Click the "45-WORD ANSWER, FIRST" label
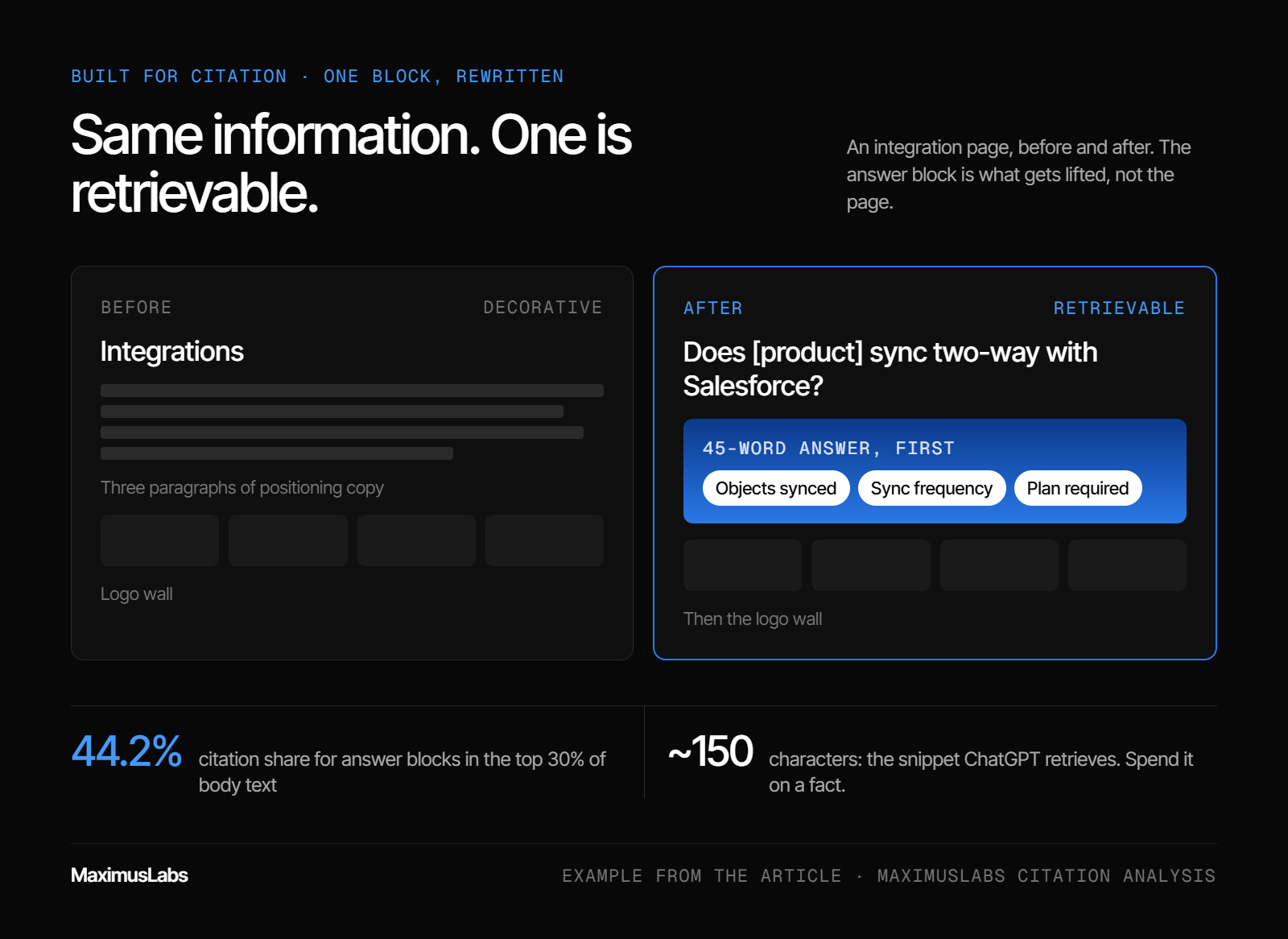The width and height of the screenshot is (1288, 939). (x=828, y=449)
